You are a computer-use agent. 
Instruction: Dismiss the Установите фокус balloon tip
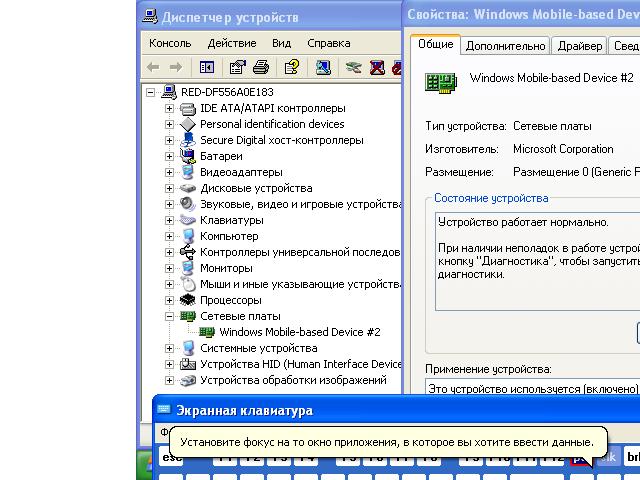tap(388, 442)
